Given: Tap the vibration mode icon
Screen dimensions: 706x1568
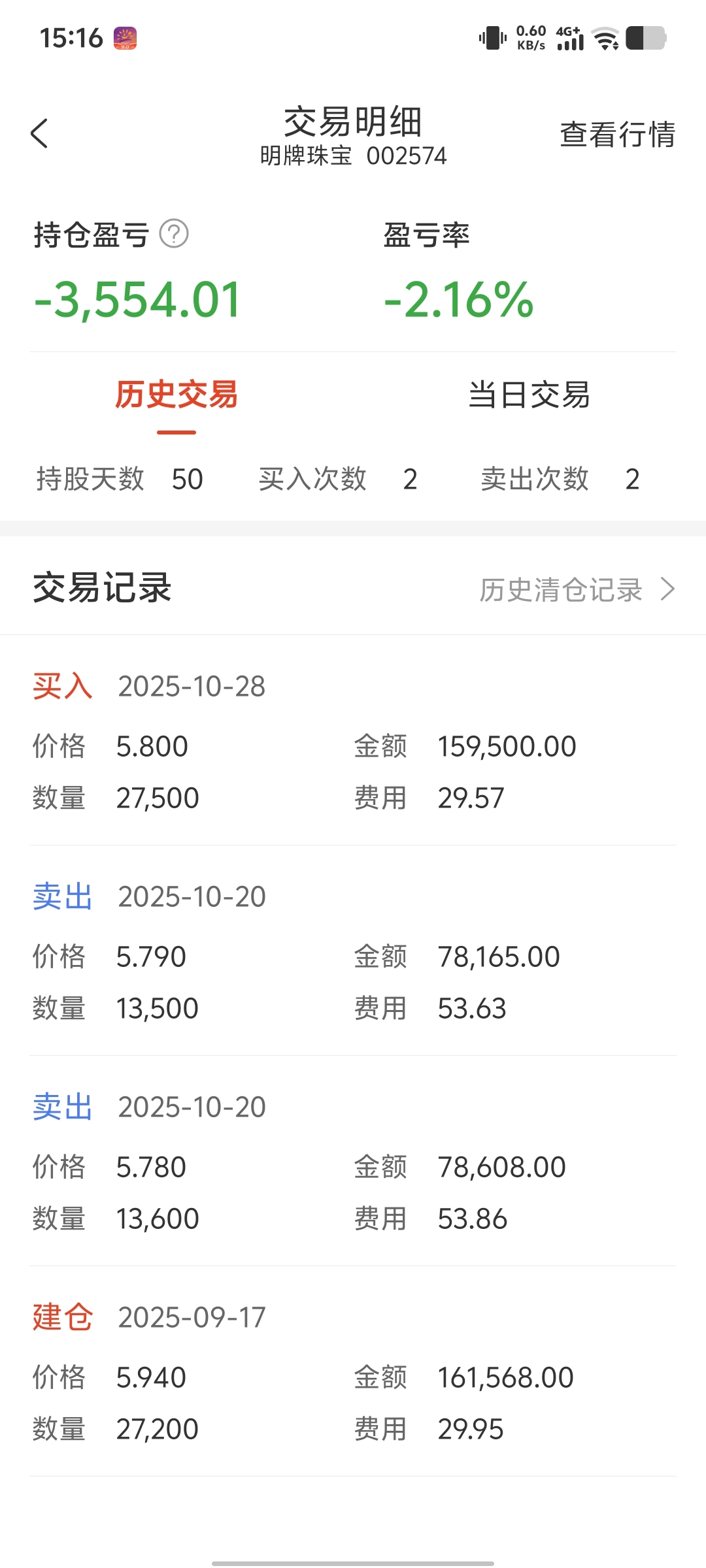Looking at the screenshot, I should [492, 38].
